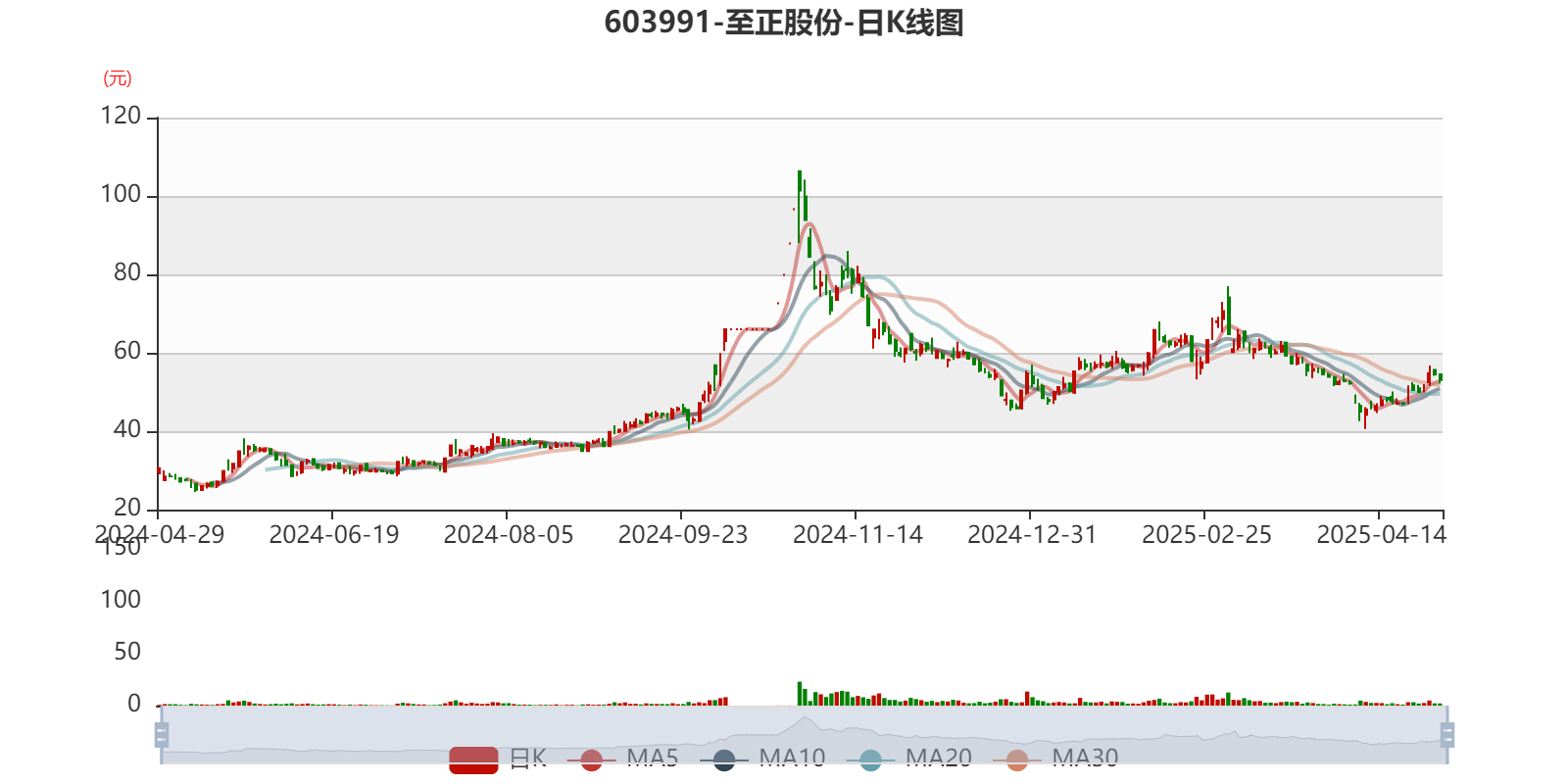Click the 100 price axis label on the price chart
Image resolution: width=1568 pixels, height=784 pixels.
(121, 194)
